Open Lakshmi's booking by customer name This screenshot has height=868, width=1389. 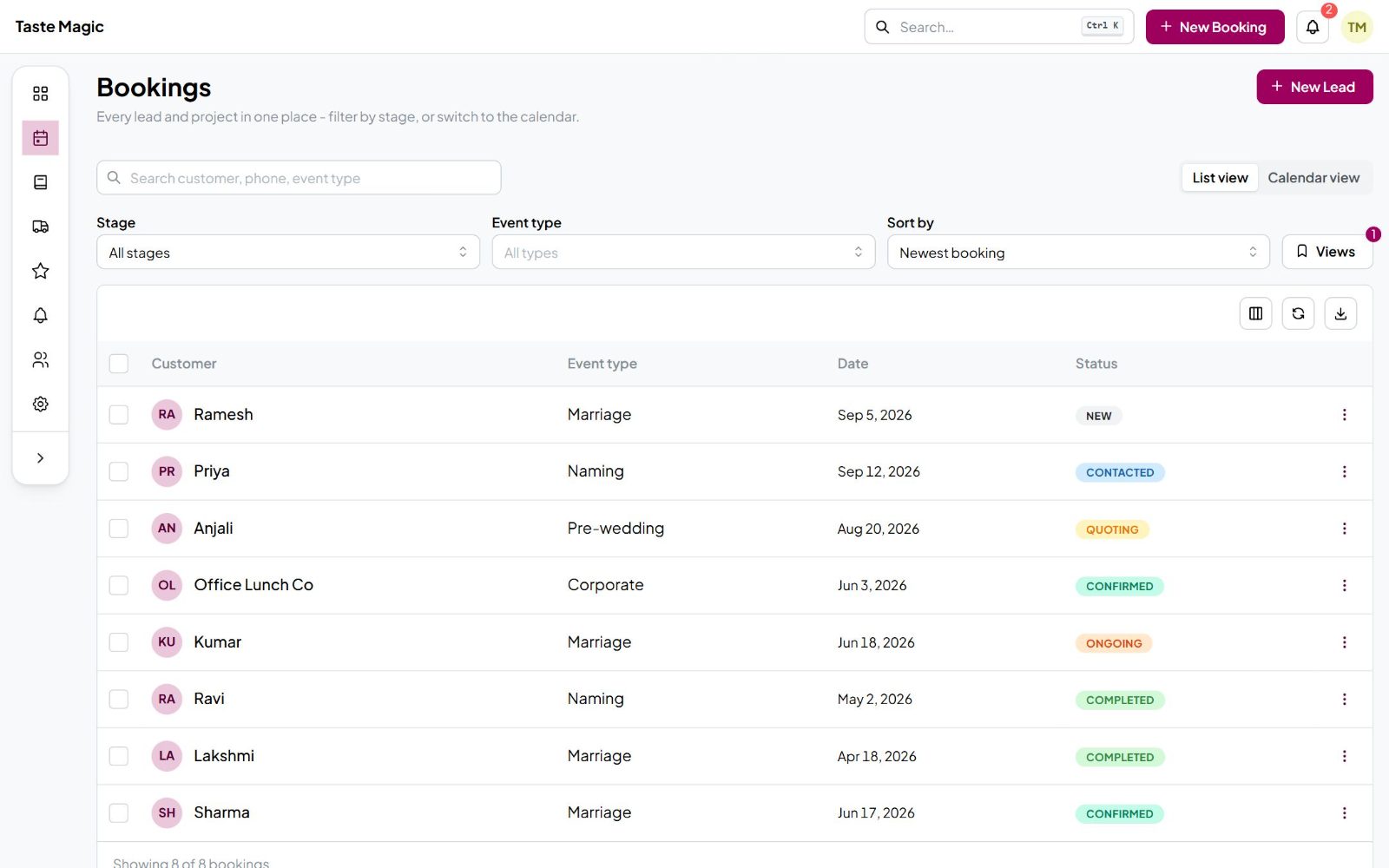click(224, 756)
